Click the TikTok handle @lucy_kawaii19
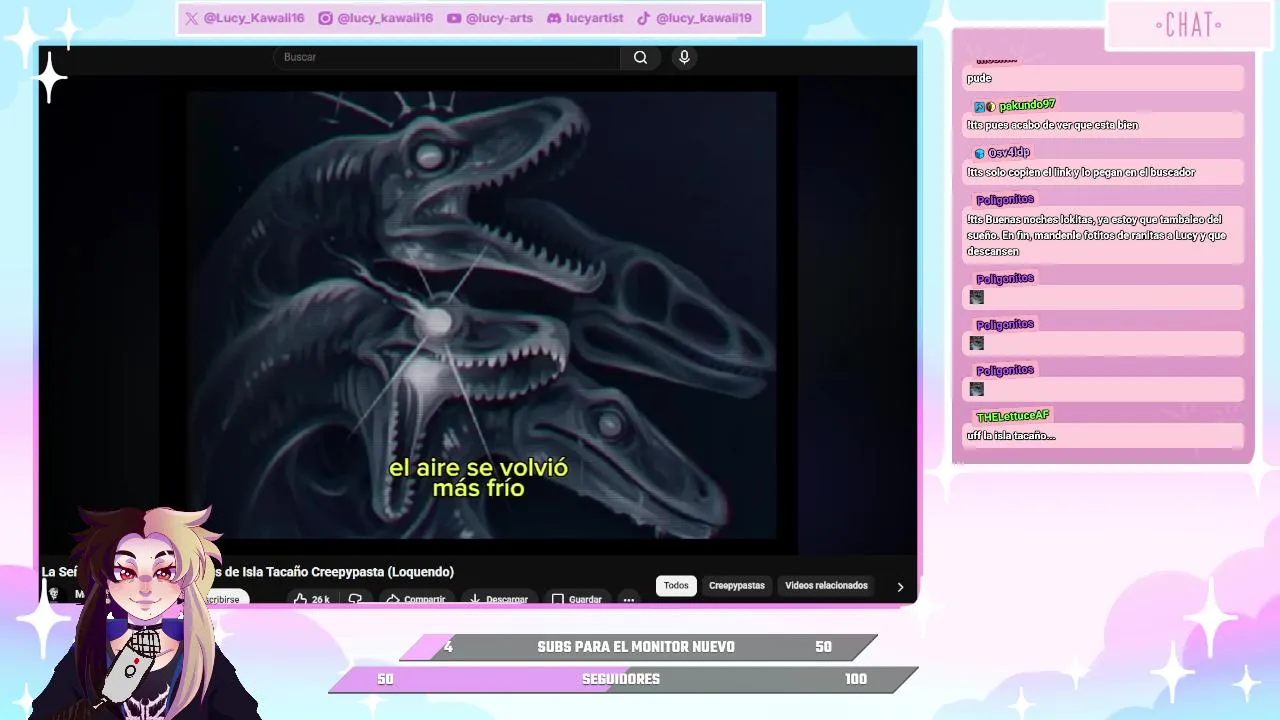Screen dimensions: 1280x720 [x=704, y=18]
